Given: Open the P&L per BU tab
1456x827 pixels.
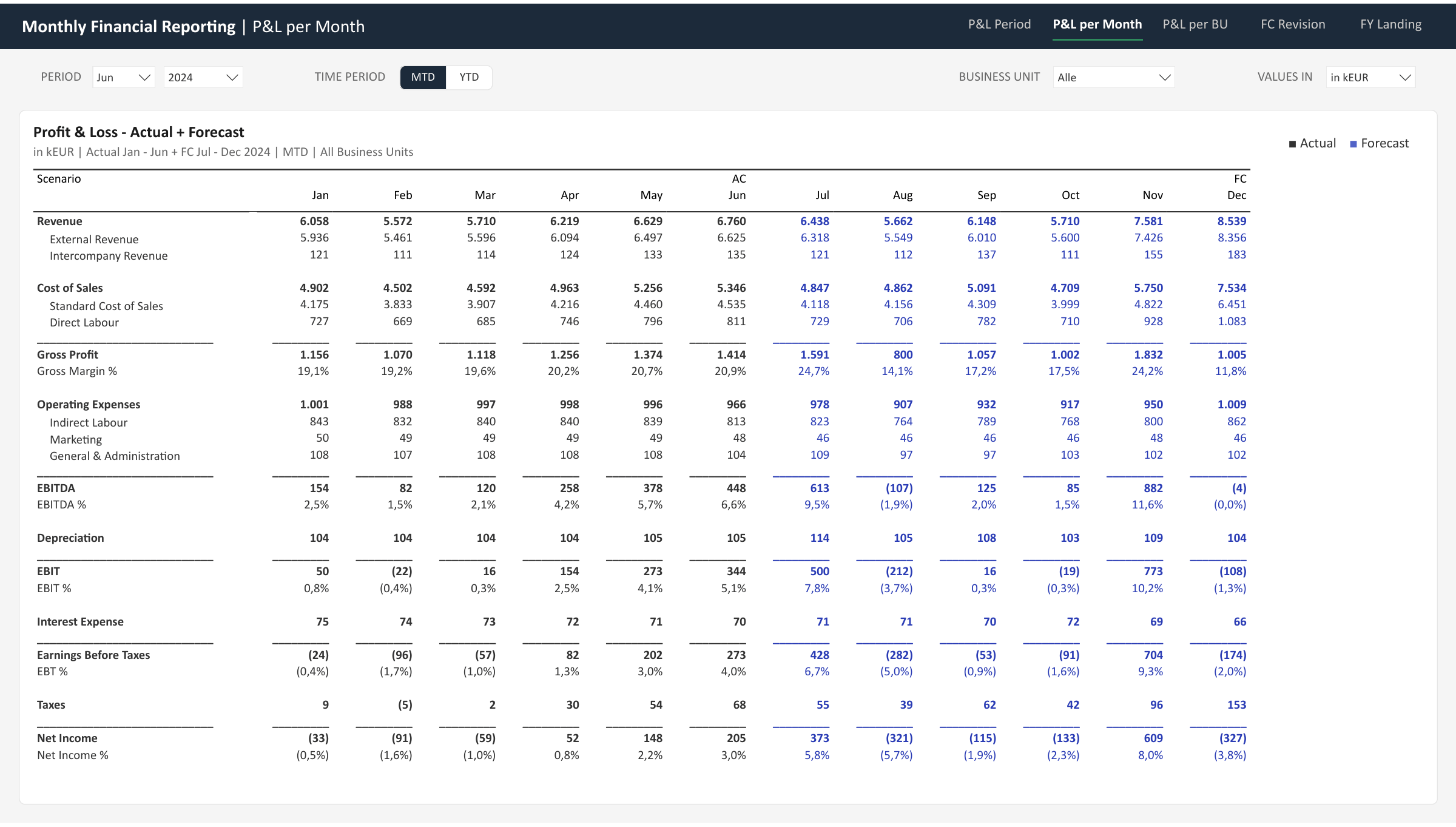Looking at the screenshot, I should (1195, 24).
